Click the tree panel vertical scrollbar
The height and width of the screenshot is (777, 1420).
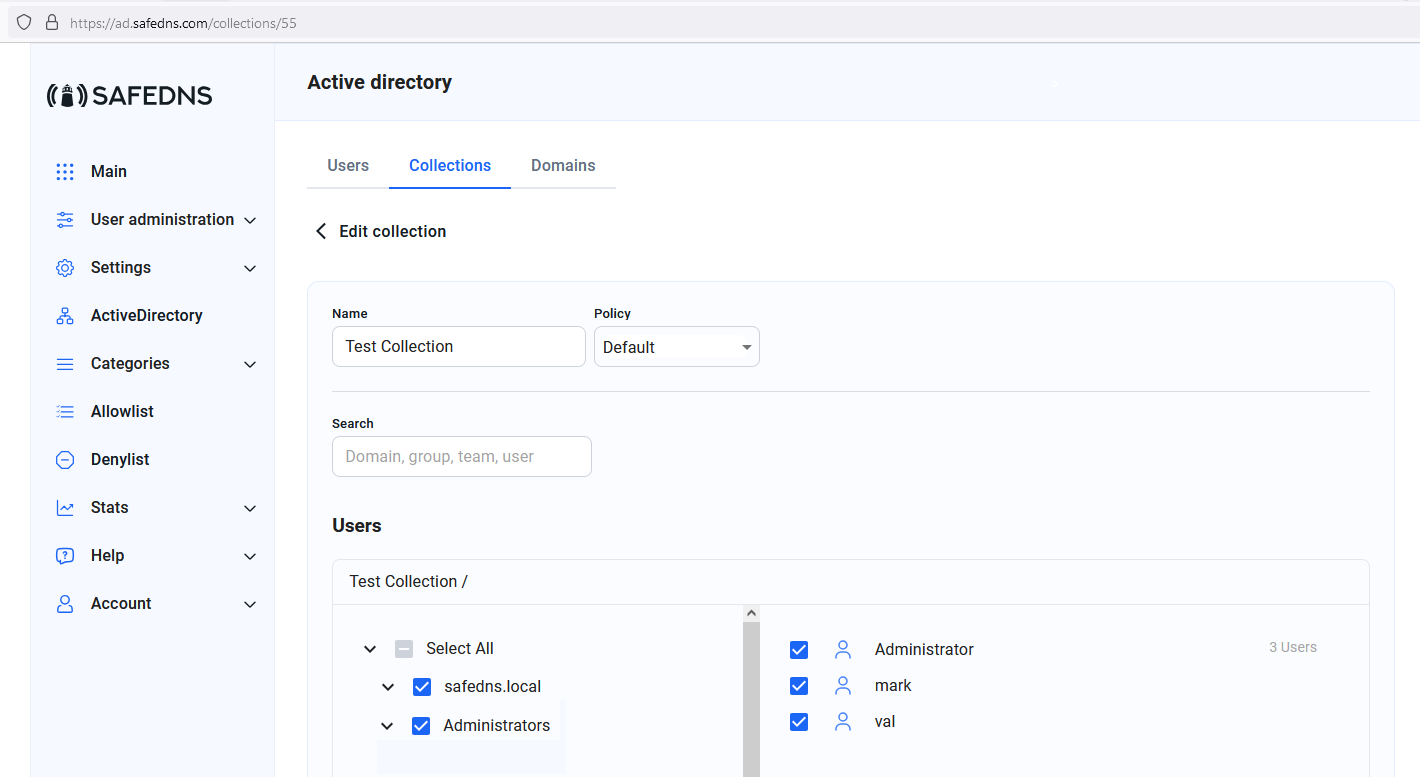[752, 699]
